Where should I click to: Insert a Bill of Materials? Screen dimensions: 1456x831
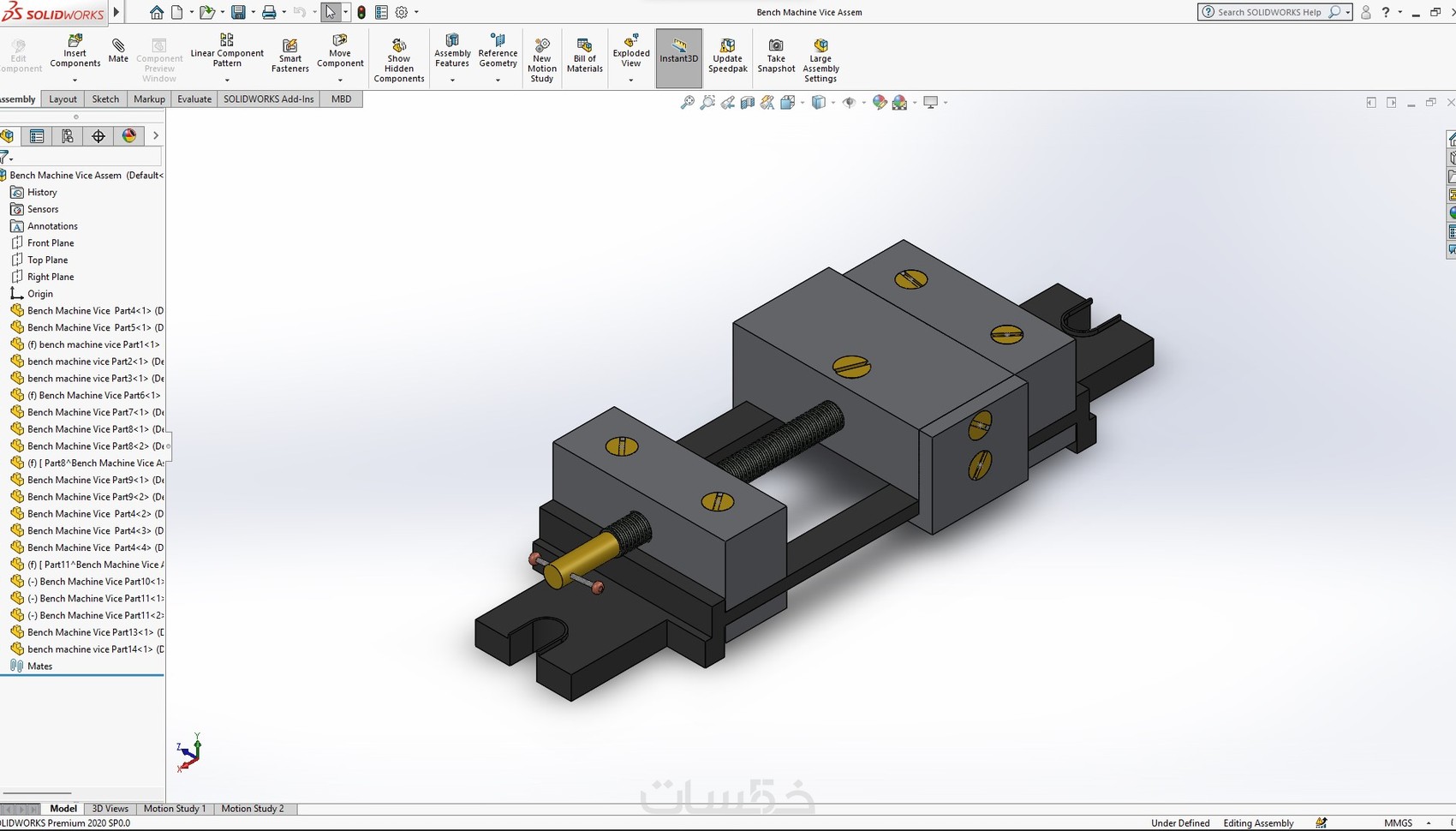585,56
